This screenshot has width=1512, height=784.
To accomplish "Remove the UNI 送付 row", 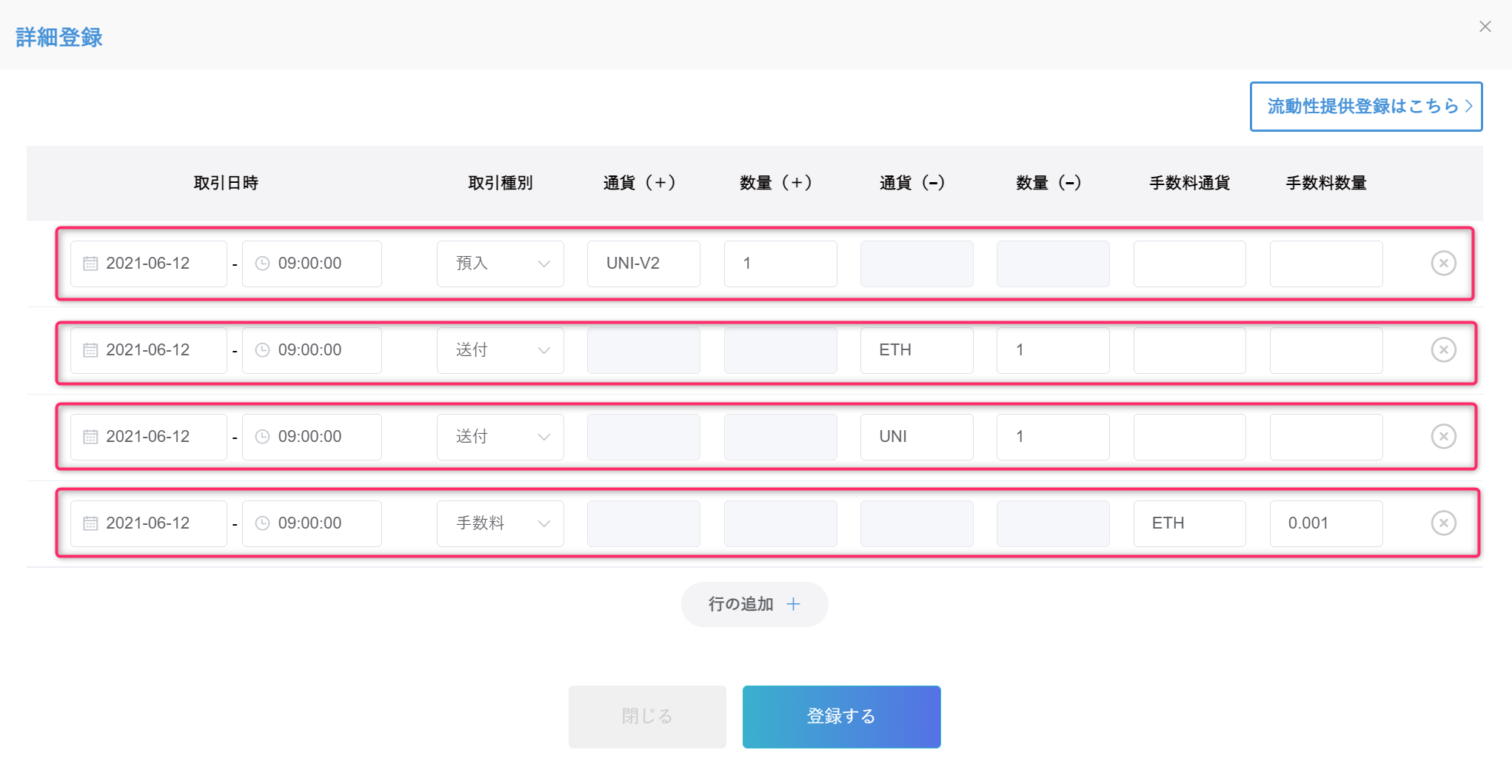I will (x=1443, y=436).
